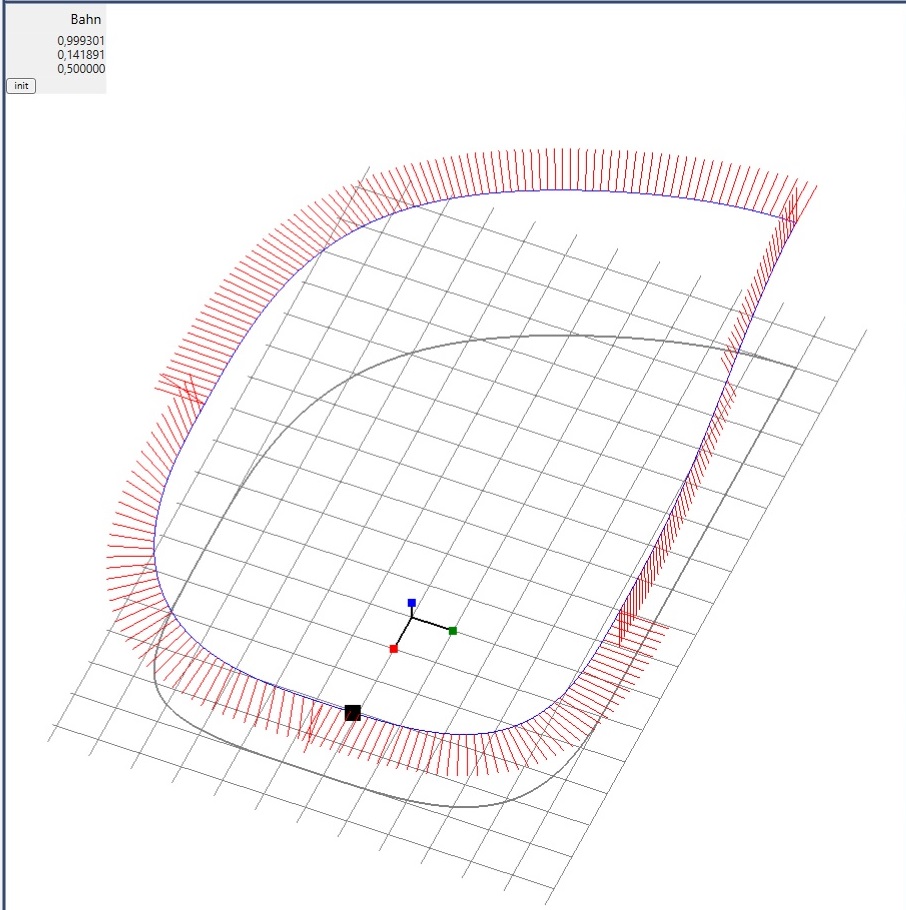Click the value 0,999301
Viewport: 906px width, 910px height.
(x=81, y=41)
